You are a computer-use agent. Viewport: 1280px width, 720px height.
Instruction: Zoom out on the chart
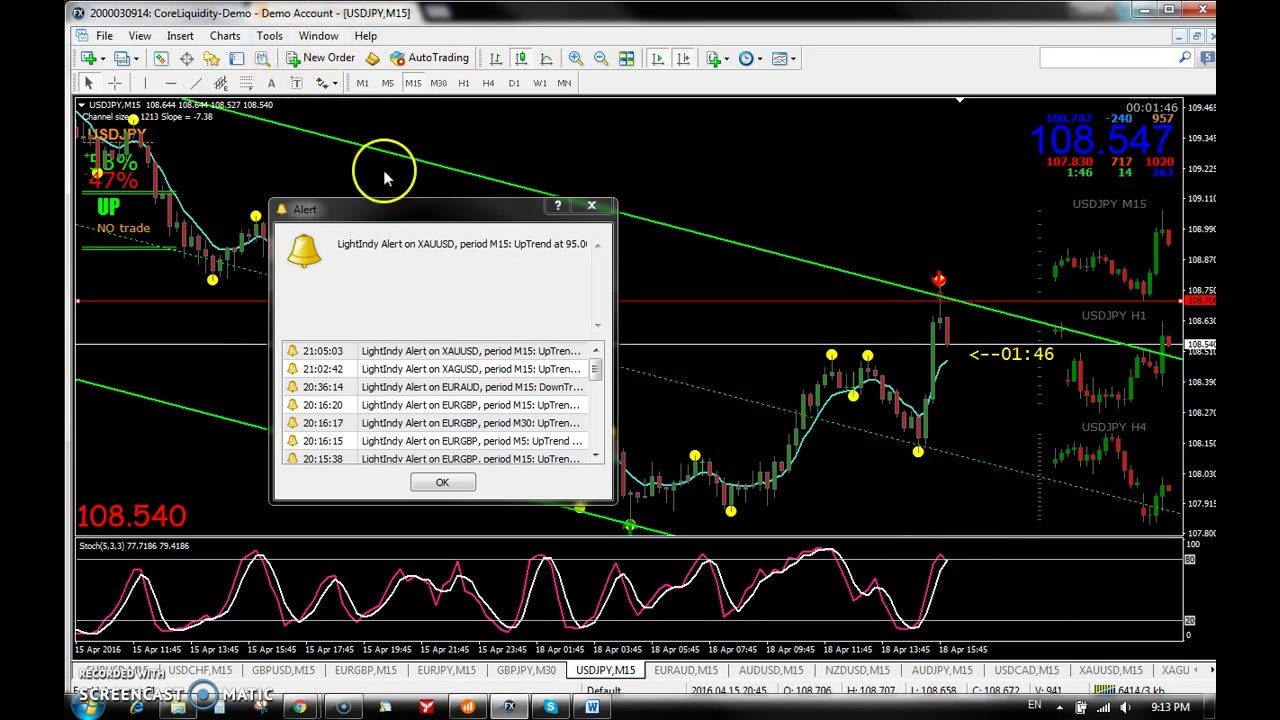tap(601, 59)
